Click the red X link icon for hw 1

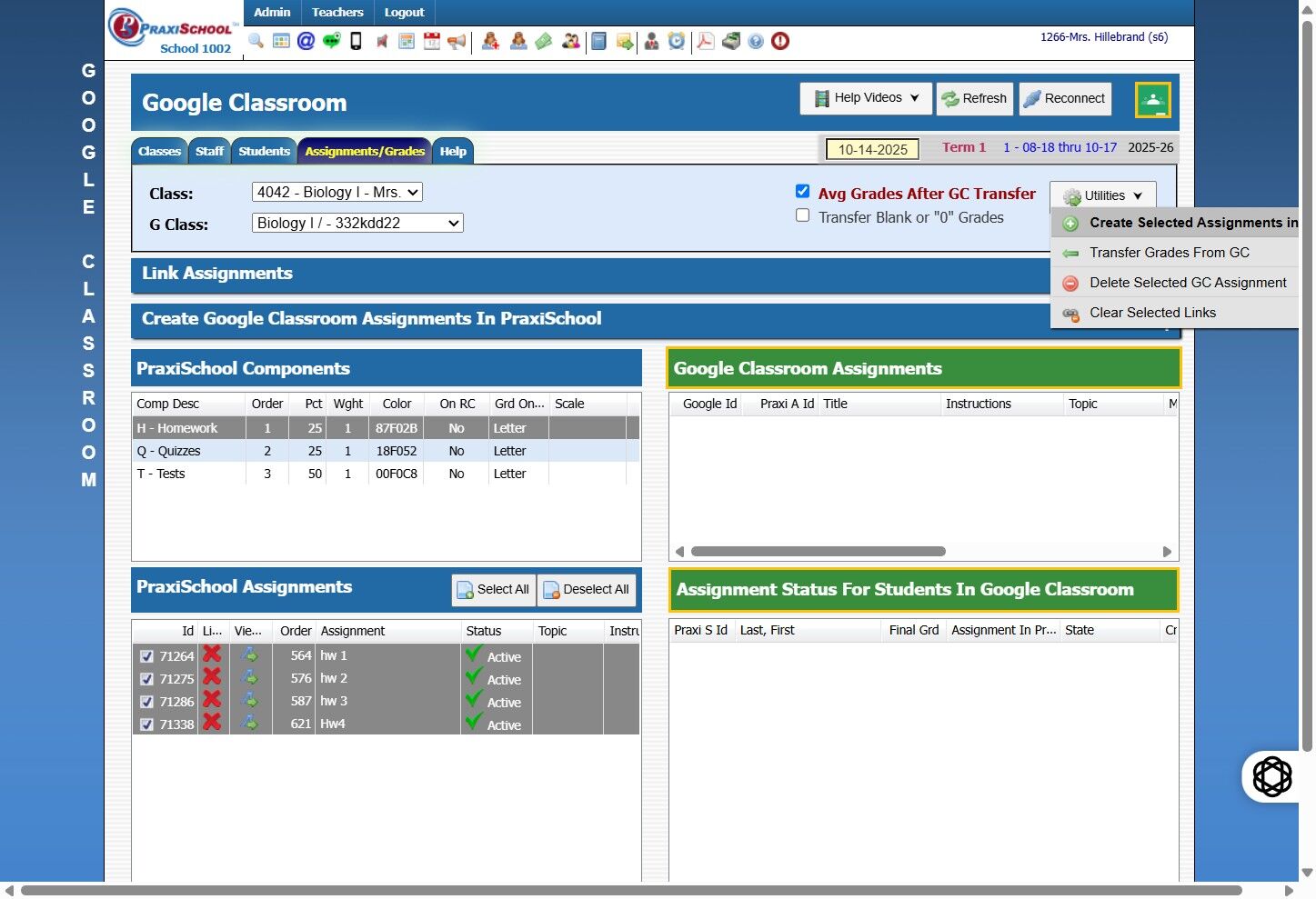pyautogui.click(x=212, y=654)
